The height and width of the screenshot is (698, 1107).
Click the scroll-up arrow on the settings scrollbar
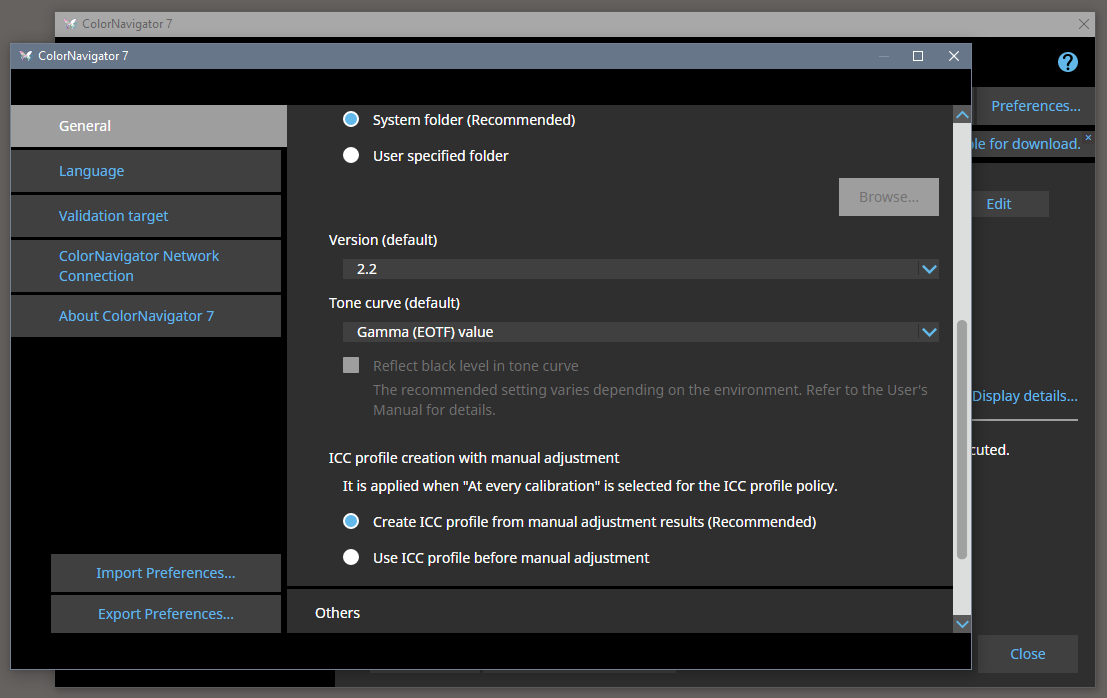click(x=961, y=114)
